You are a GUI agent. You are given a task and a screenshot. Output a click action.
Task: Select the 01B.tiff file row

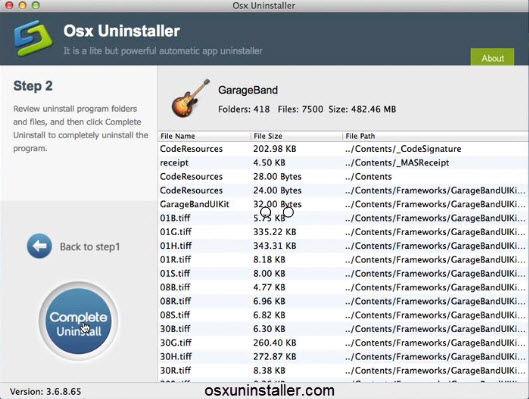[x=343, y=218]
